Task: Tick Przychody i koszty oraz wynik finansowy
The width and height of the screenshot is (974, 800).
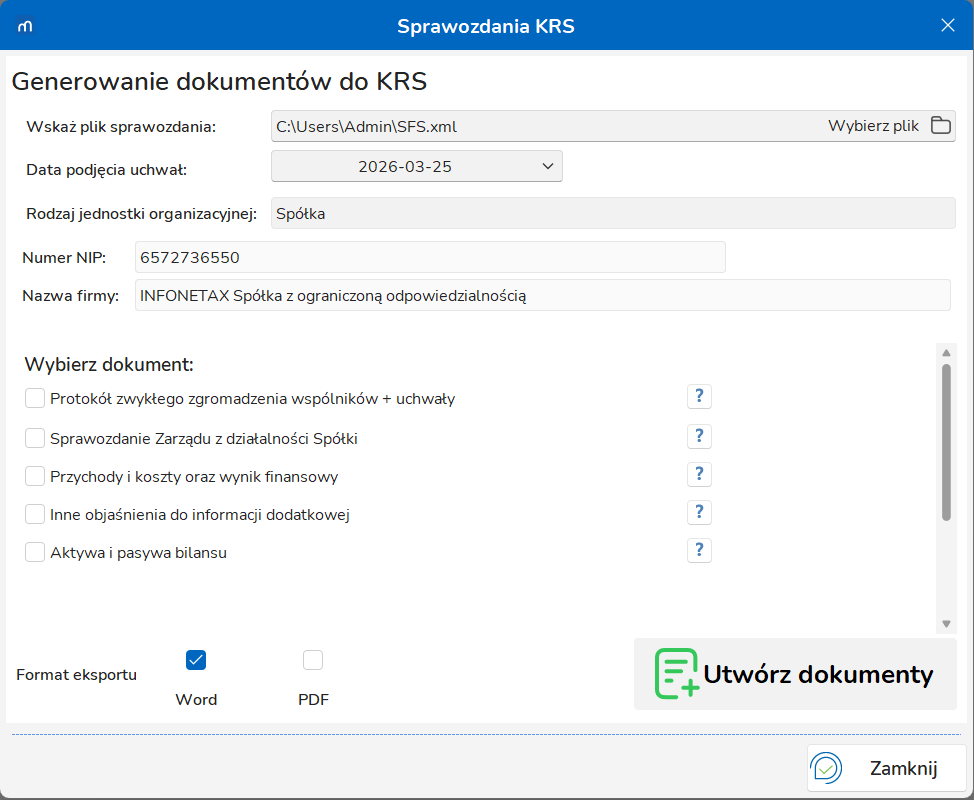Action: [35, 477]
